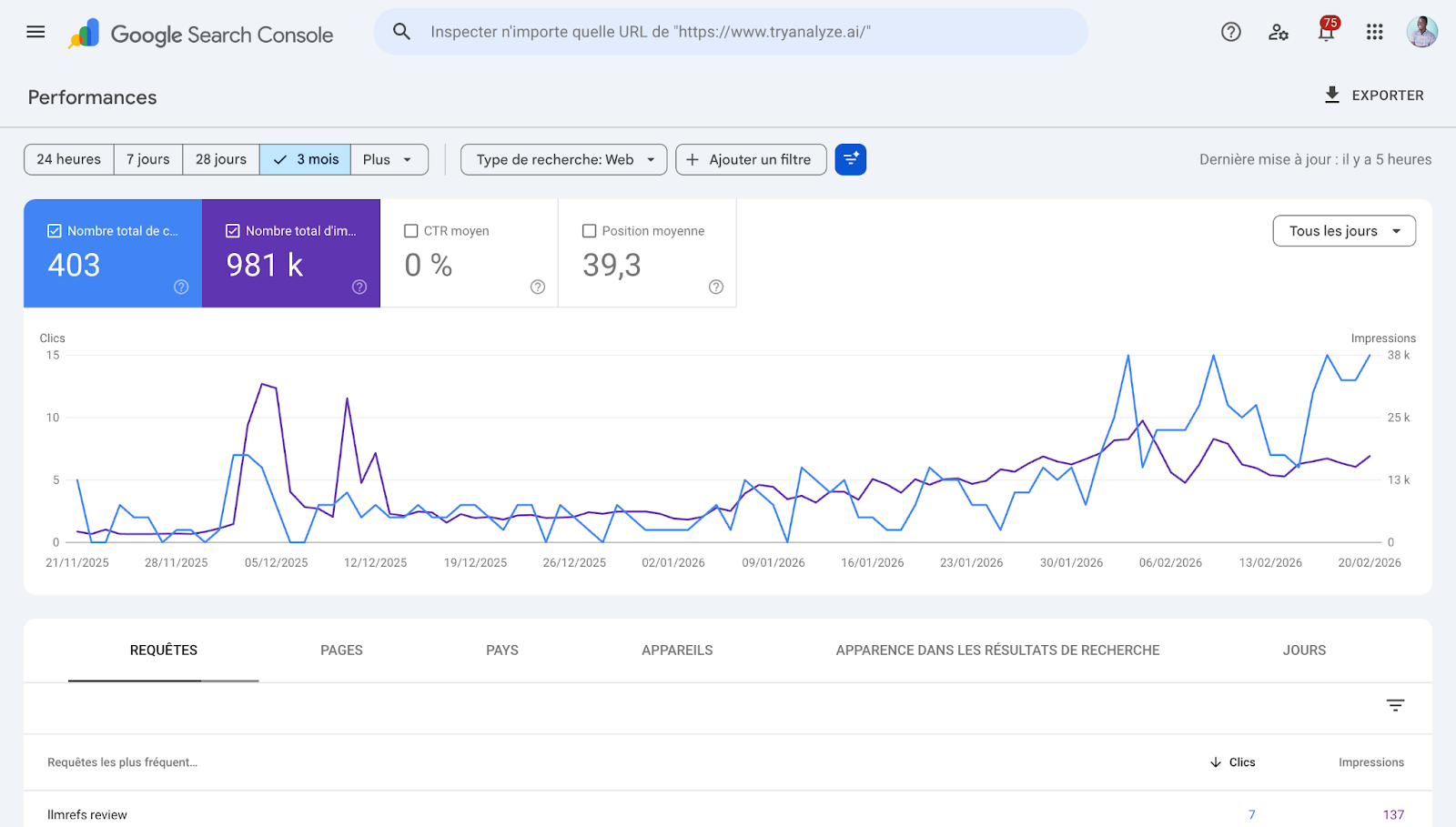Screen dimensions: 1456x827
Task: Open the Plus date range dropdown
Action: (x=389, y=159)
